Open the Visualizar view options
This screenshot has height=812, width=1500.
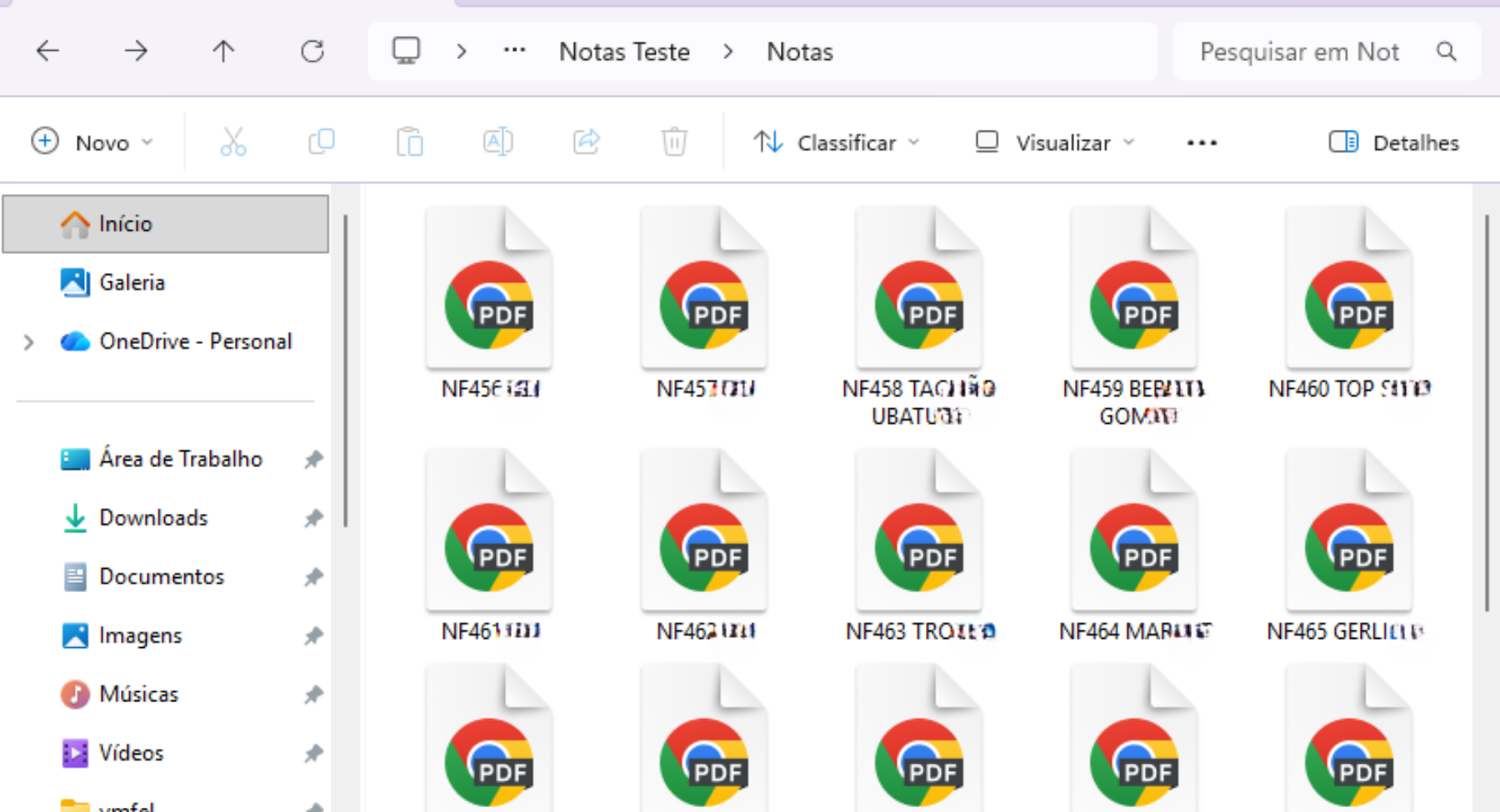[1054, 142]
